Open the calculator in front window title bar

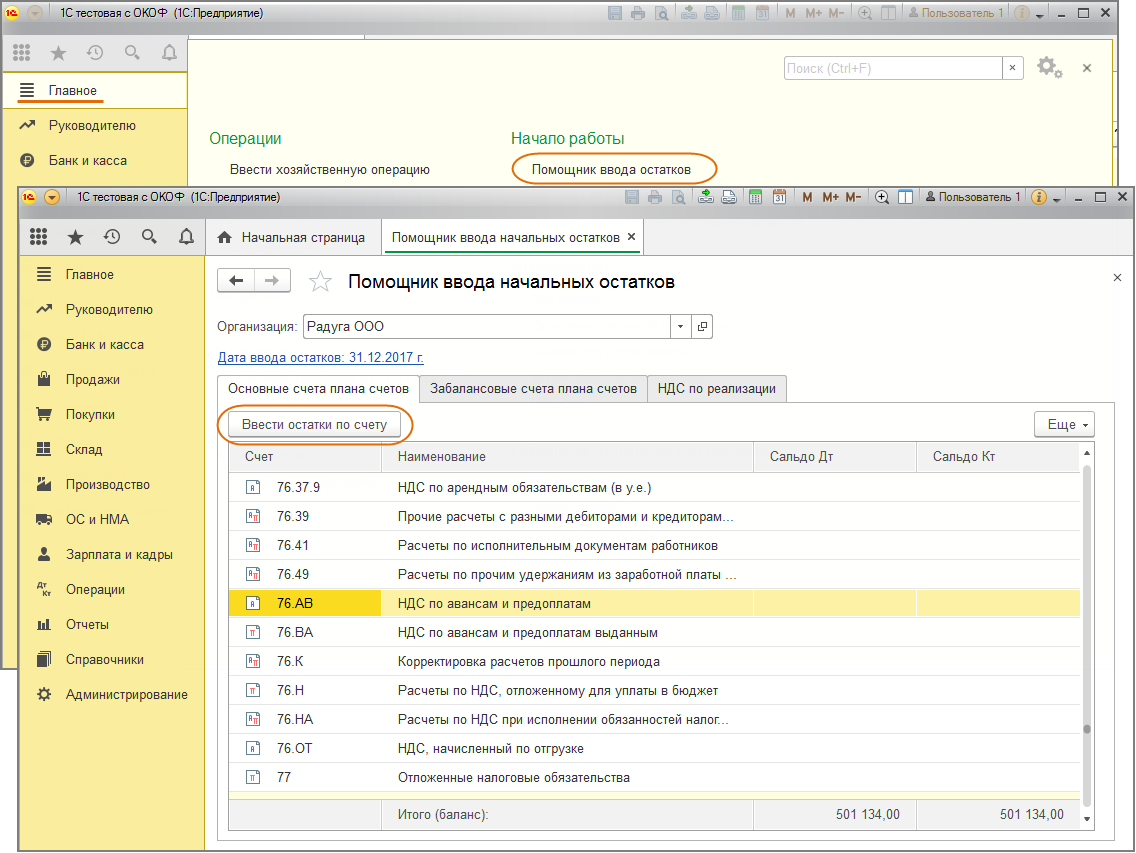(755, 197)
